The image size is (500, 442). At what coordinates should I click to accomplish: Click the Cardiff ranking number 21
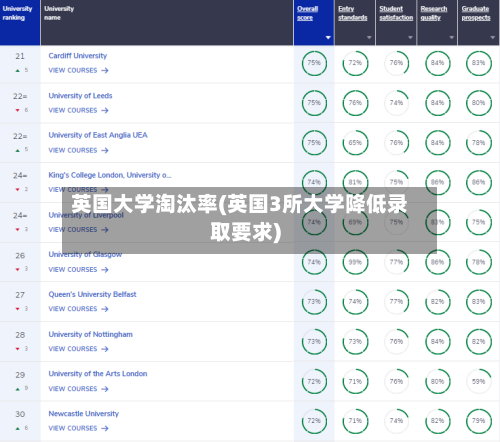coord(20,56)
